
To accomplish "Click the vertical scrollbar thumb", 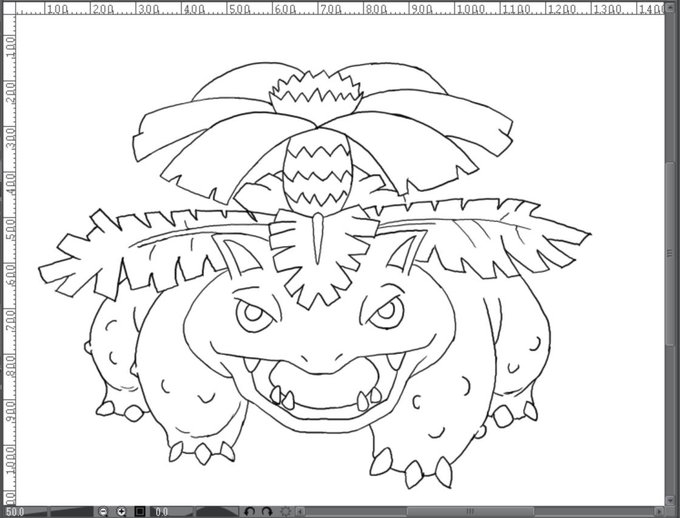I will (670, 254).
